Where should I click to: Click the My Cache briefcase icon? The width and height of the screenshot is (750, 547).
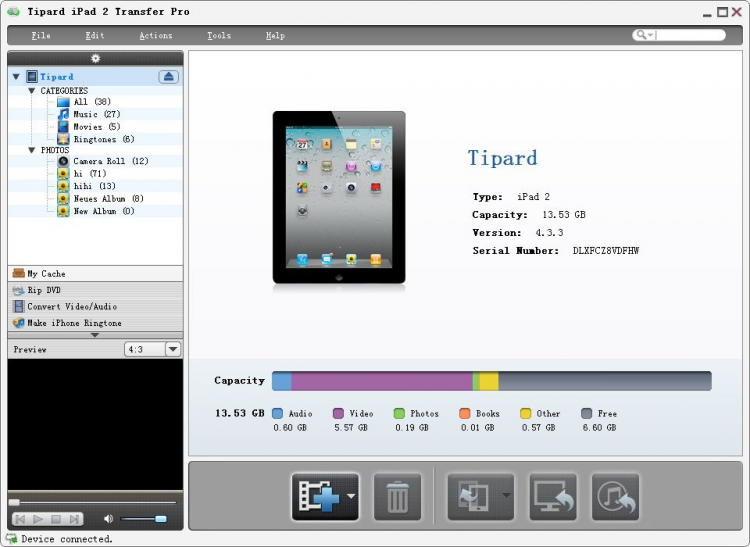pyautogui.click(x=19, y=274)
